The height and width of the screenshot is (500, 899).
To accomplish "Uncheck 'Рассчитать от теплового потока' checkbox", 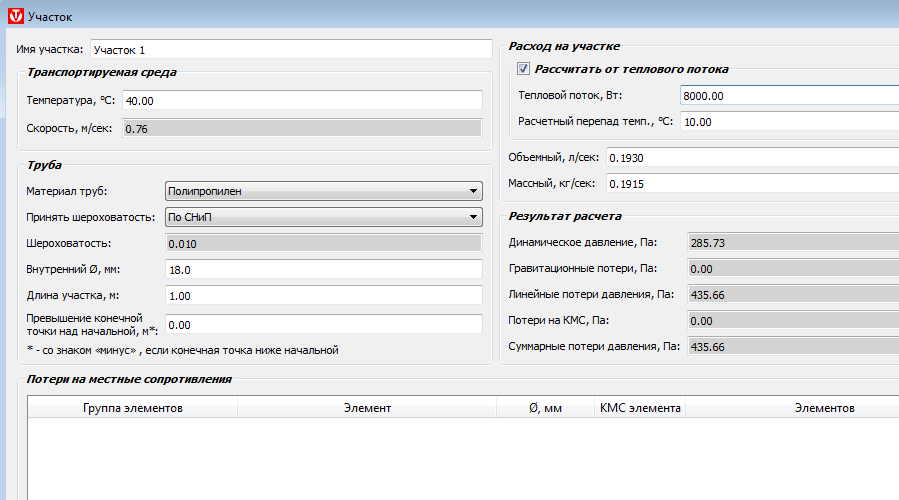I will coord(523,69).
